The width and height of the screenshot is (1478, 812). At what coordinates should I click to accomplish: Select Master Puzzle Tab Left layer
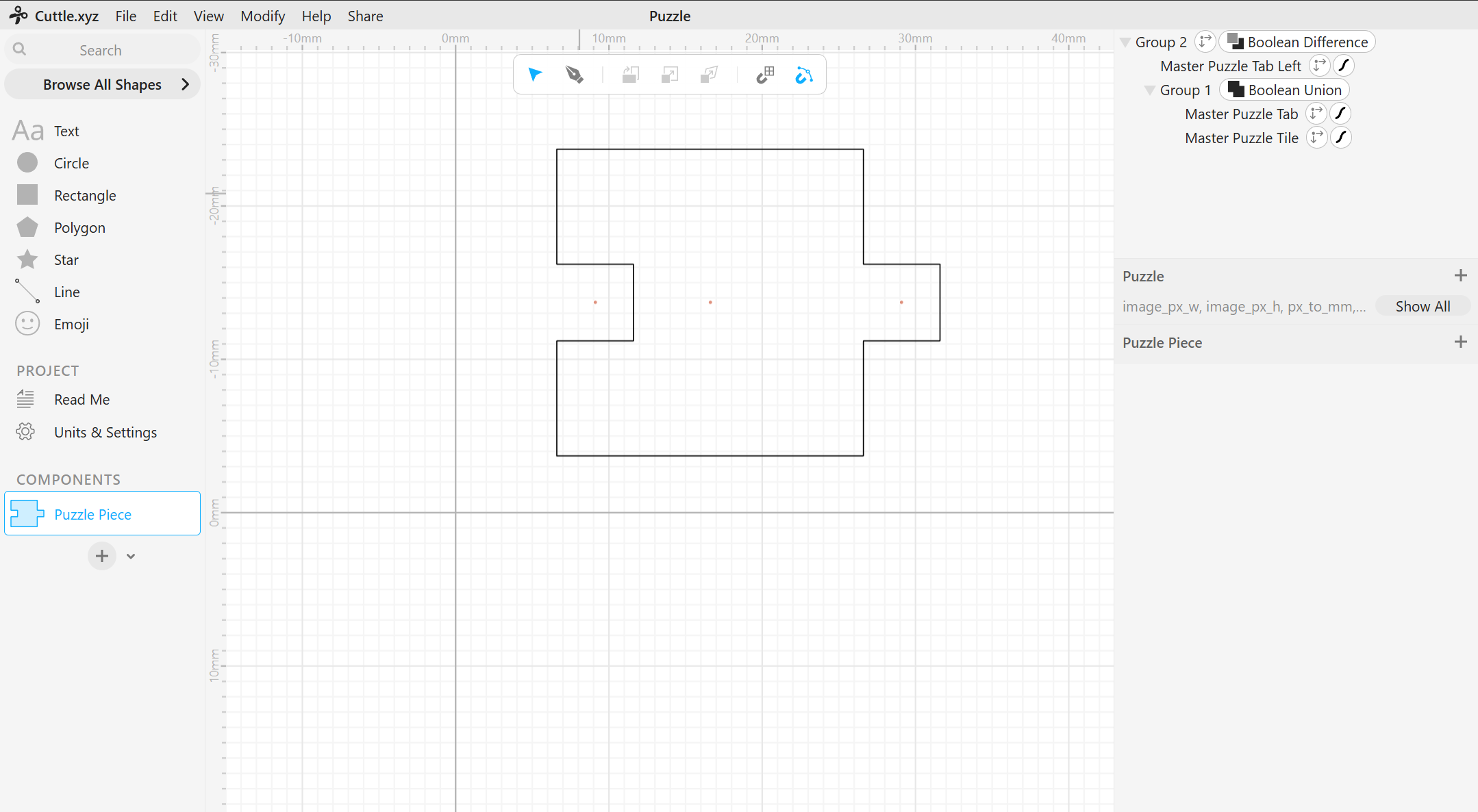(1231, 66)
